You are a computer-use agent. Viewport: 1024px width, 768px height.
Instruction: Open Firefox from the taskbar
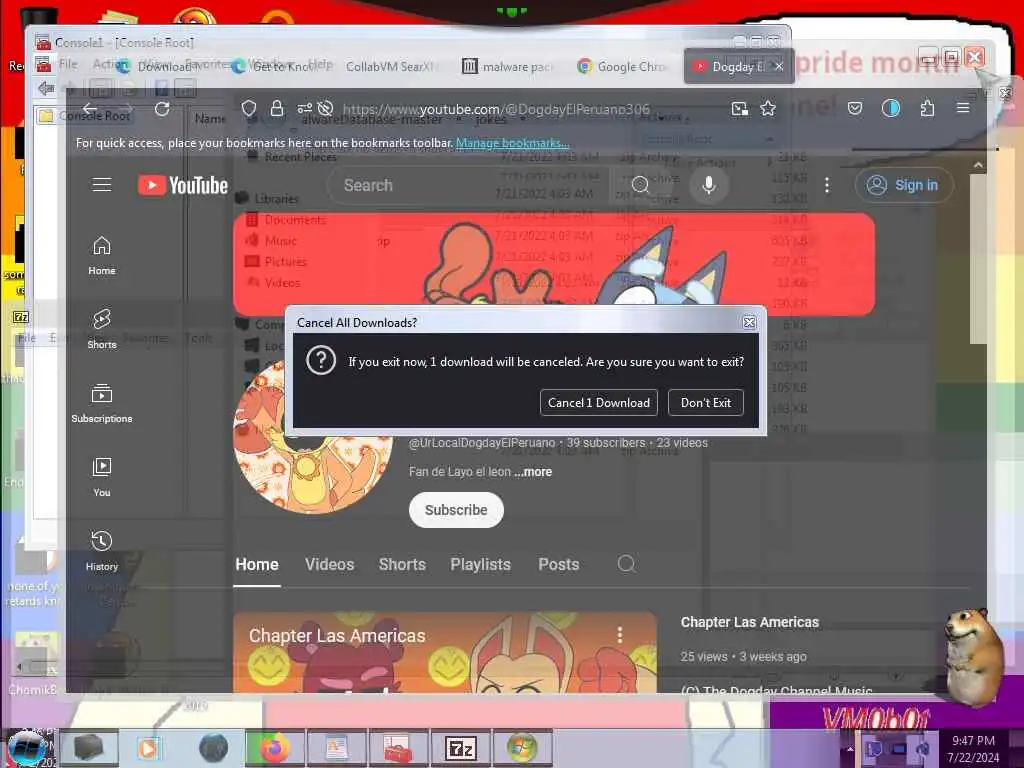tap(275, 748)
